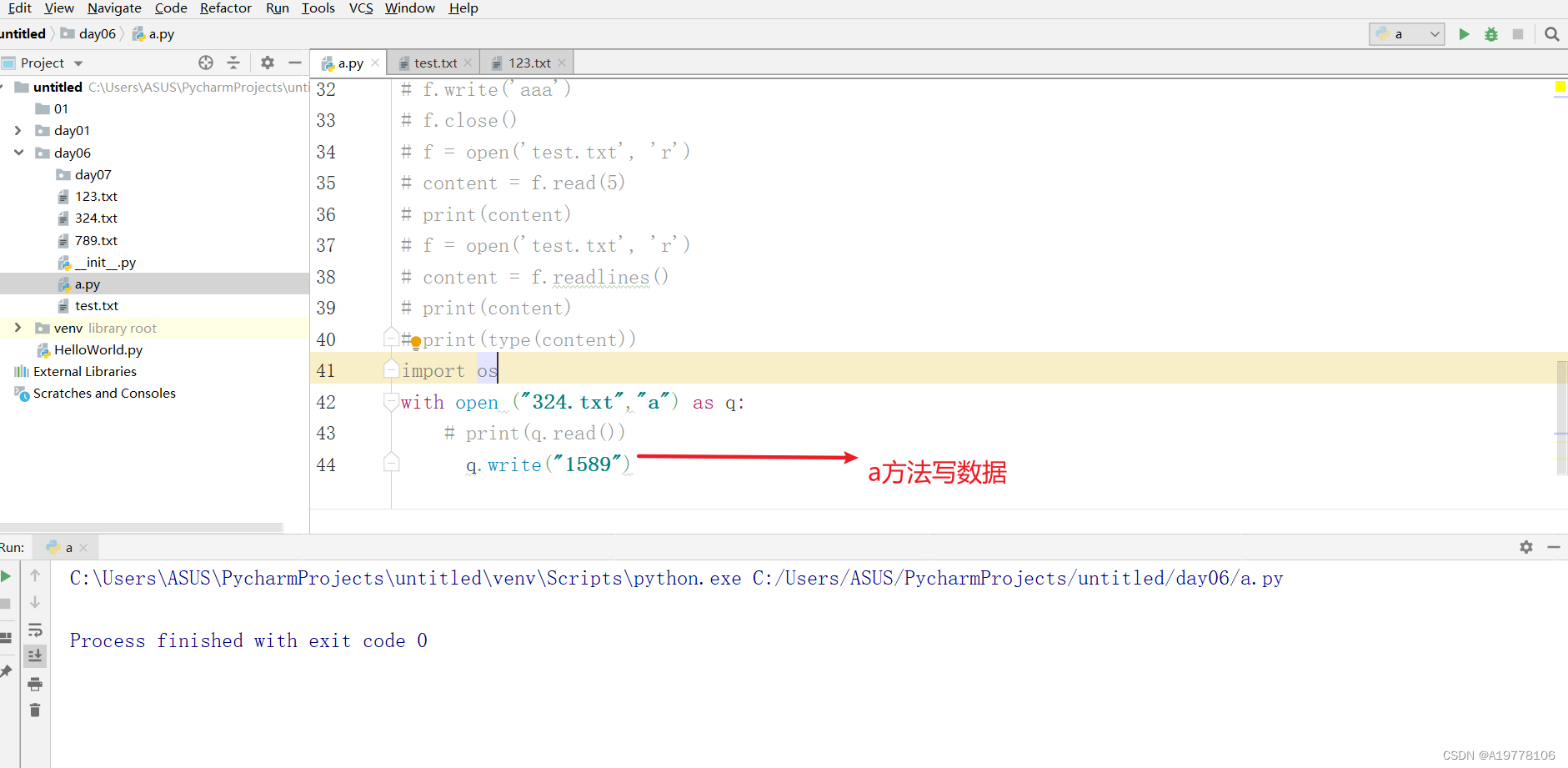Open the run configuration dropdown 'a'
The image size is (1568, 768).
click(x=1431, y=34)
